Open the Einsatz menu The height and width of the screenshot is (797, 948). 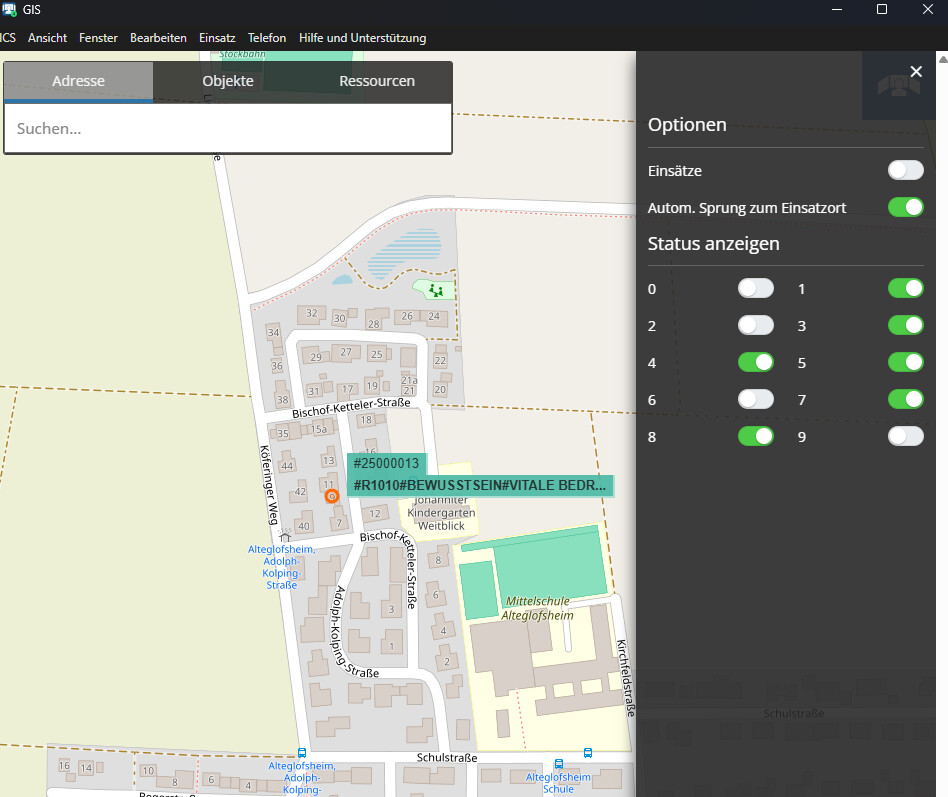(x=217, y=38)
